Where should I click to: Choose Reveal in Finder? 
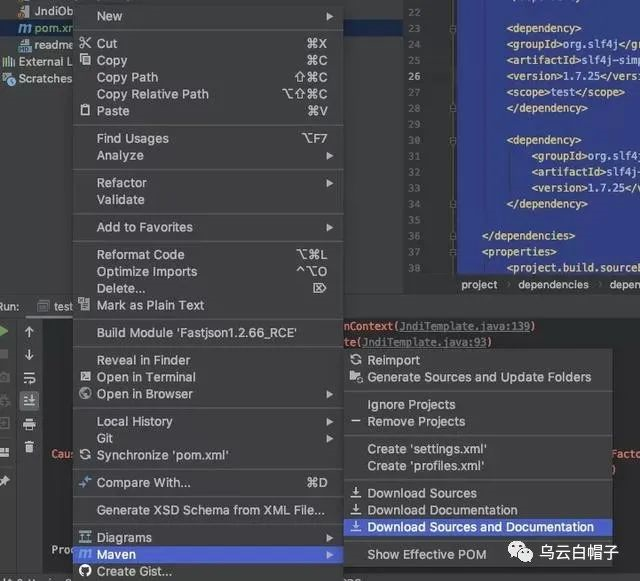click(x=208, y=360)
